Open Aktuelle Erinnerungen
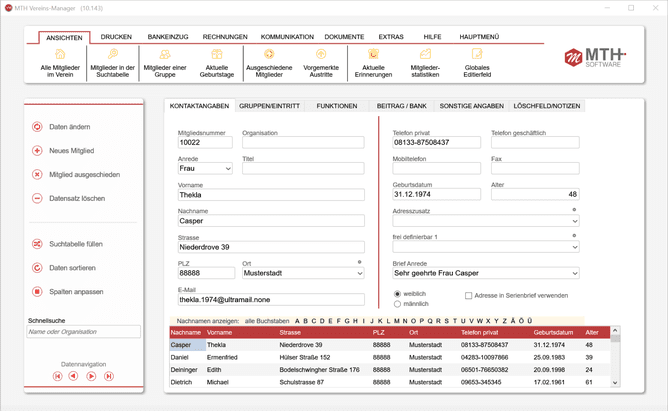The image size is (668, 411). [373, 63]
